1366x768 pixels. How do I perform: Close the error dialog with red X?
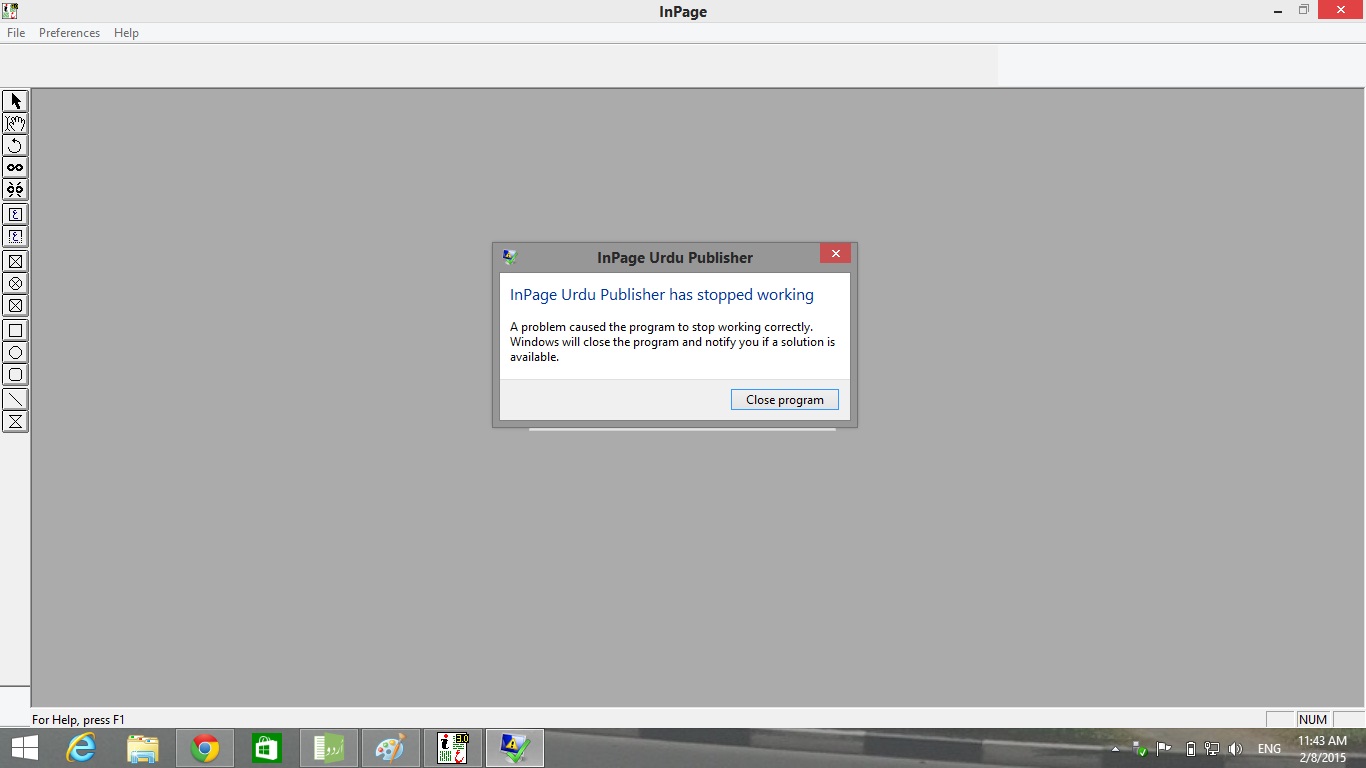click(835, 254)
